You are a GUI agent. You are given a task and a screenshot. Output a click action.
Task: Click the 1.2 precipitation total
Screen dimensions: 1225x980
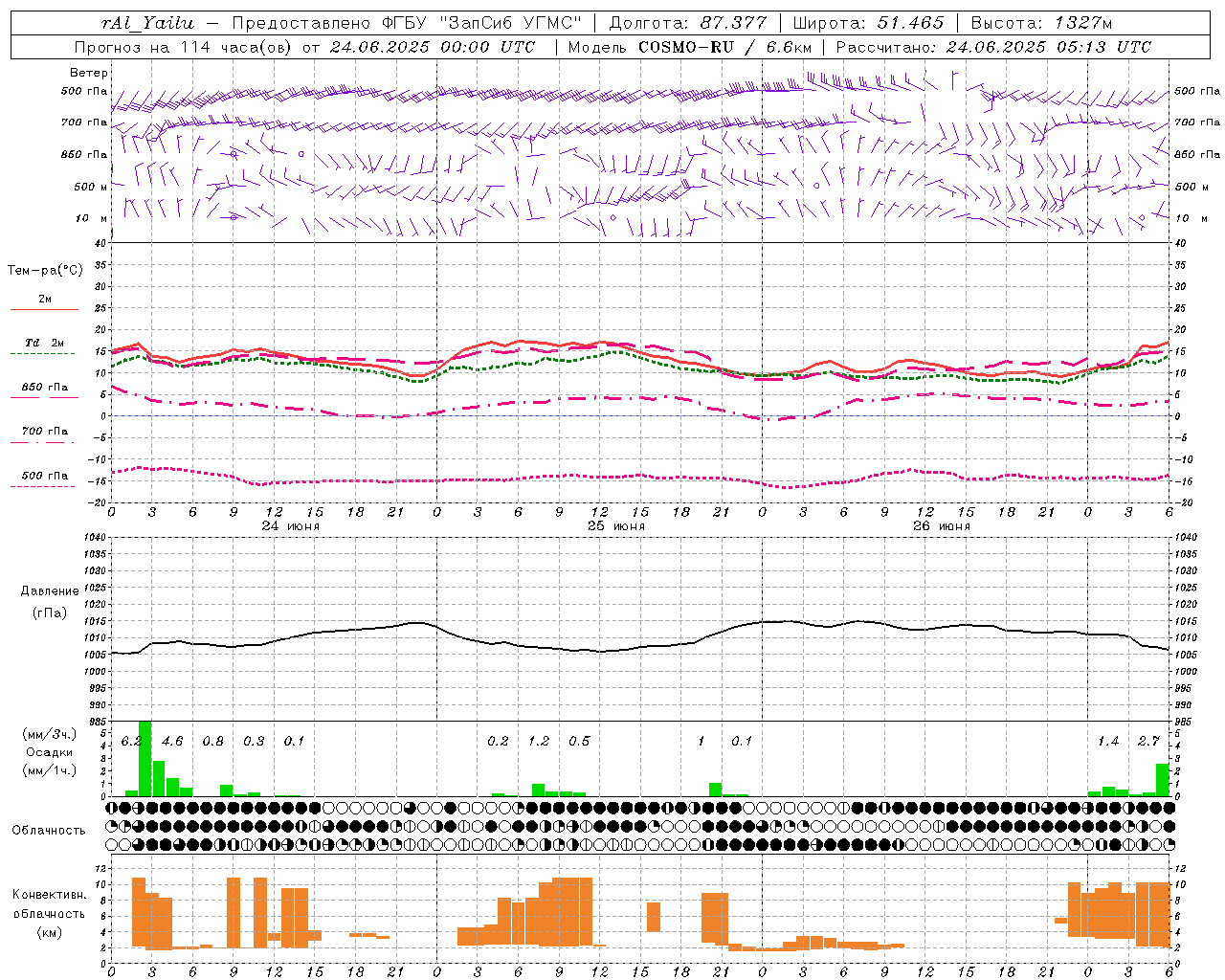click(x=539, y=741)
